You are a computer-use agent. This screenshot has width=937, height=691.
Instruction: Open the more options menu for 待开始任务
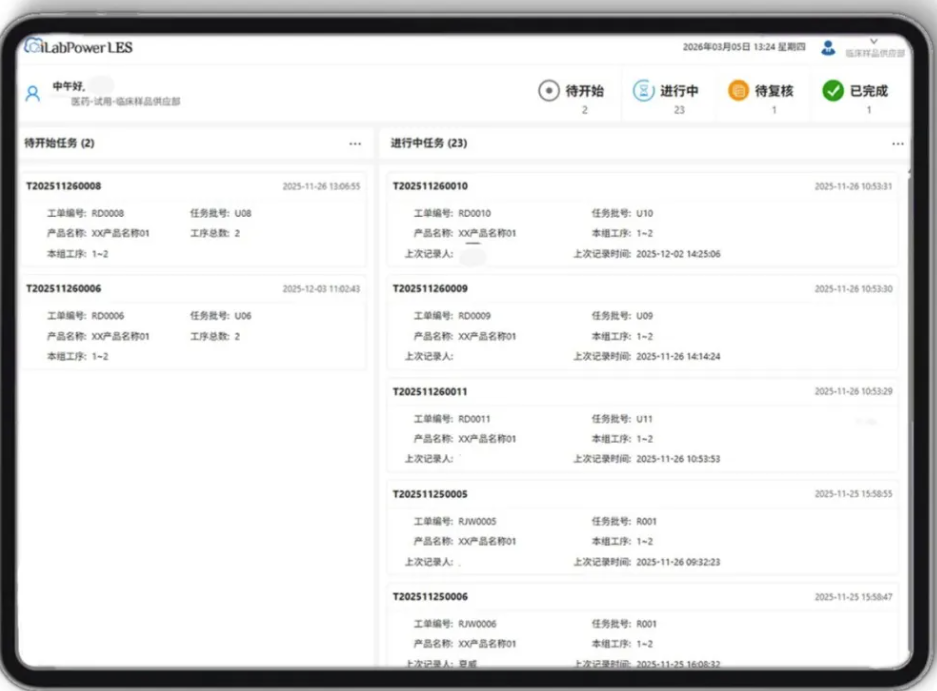(x=355, y=144)
